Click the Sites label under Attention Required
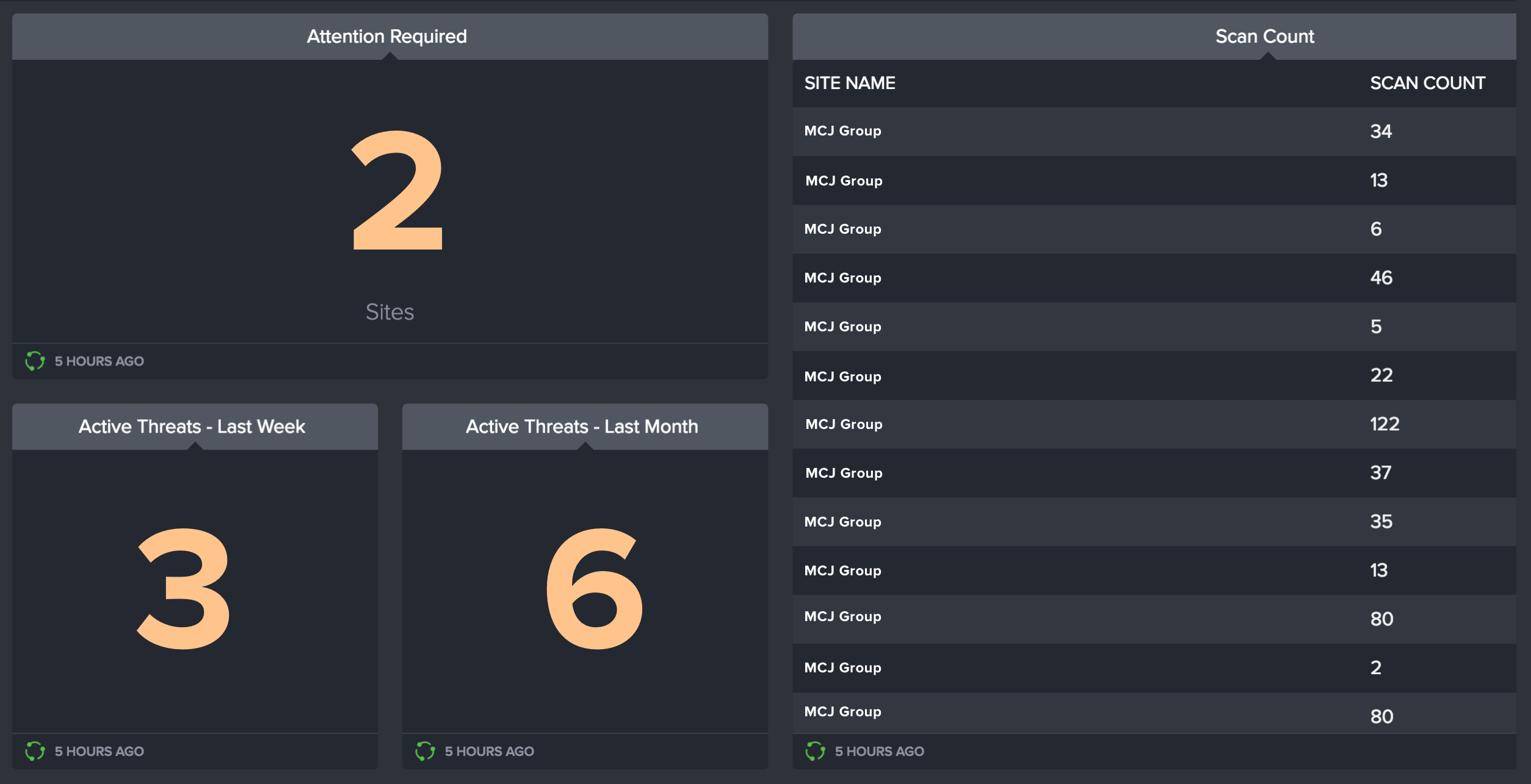The width and height of the screenshot is (1531, 784). [x=389, y=312]
